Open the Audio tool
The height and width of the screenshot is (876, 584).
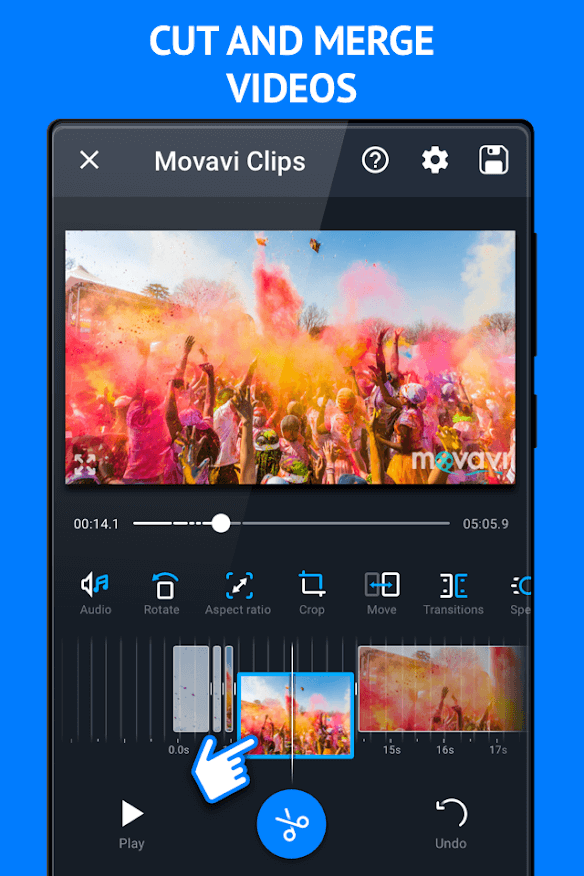pyautogui.click(x=95, y=593)
